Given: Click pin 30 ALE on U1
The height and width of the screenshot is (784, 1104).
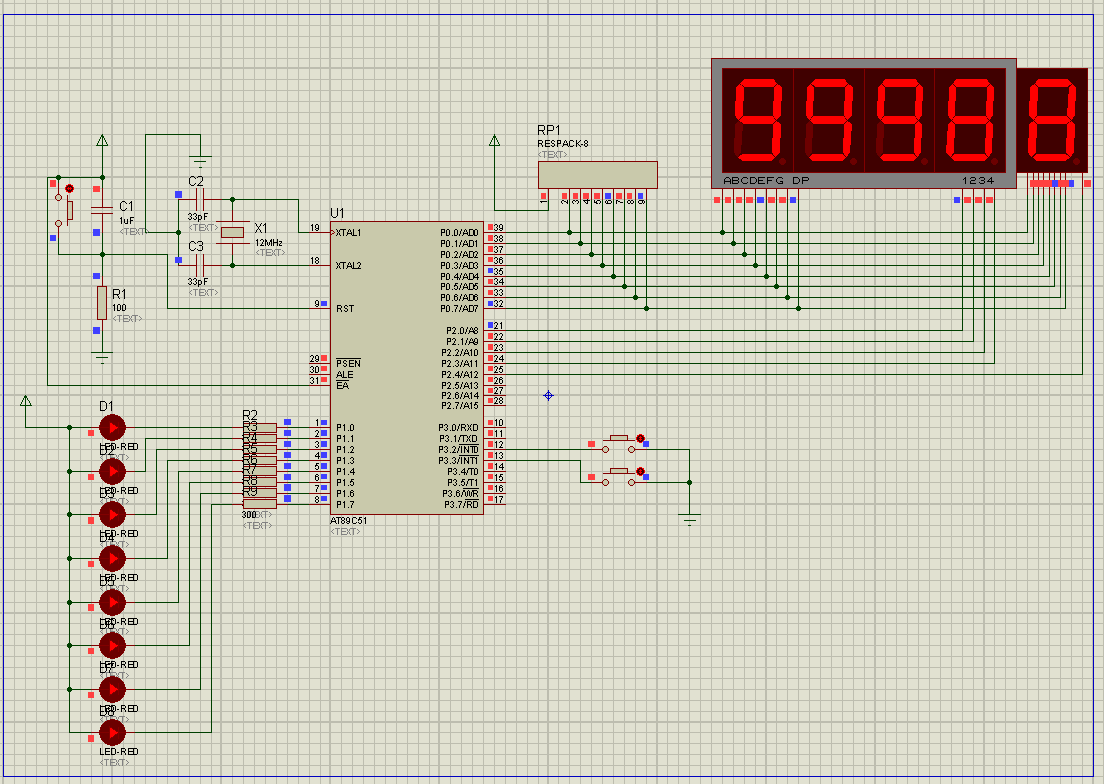Looking at the screenshot, I should click(x=320, y=373).
